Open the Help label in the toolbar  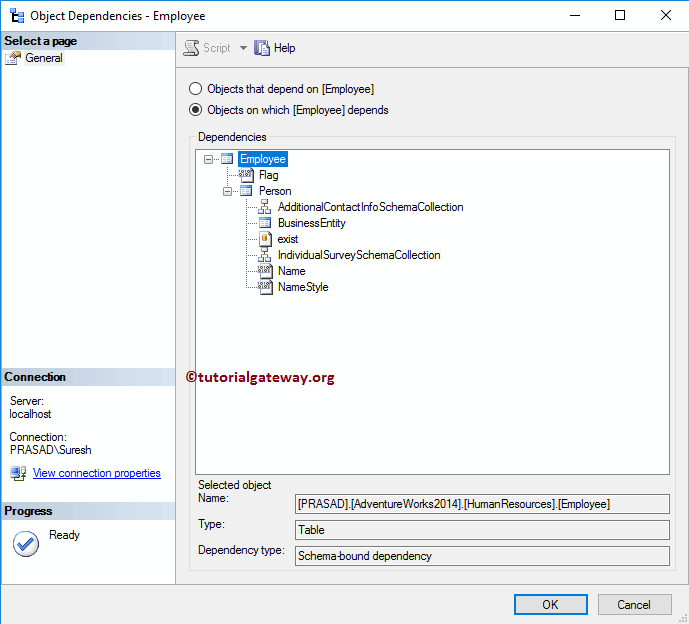[284, 48]
